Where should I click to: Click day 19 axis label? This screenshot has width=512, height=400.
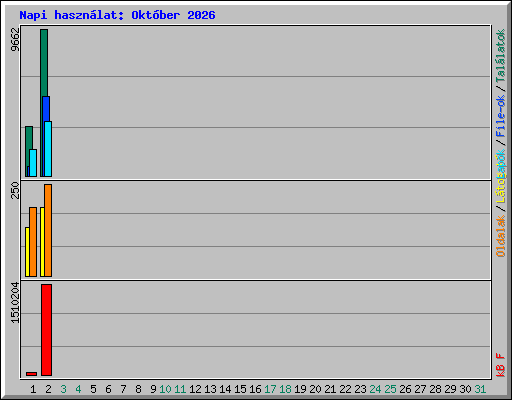[x=300, y=389]
